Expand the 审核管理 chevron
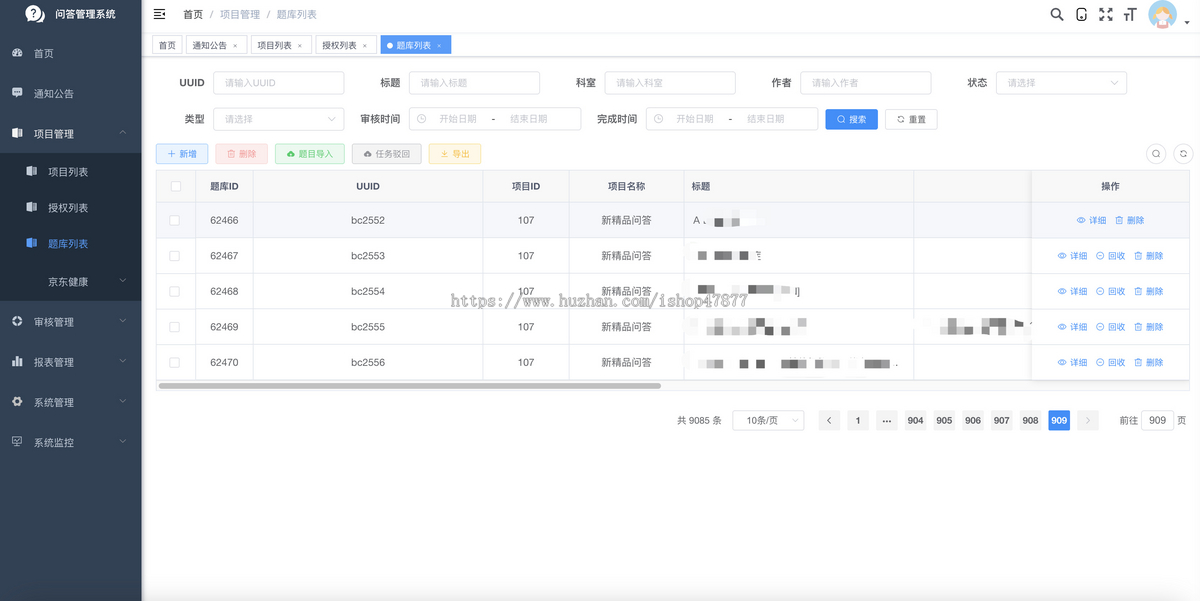The height and width of the screenshot is (601, 1200). tap(123, 321)
